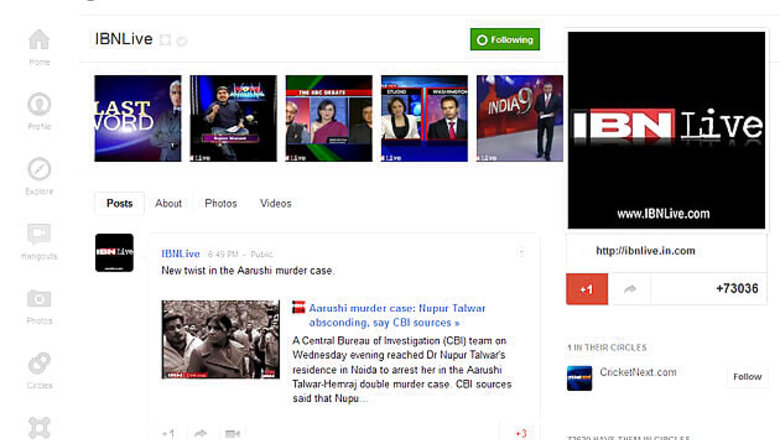Select the Posts tab
Viewport: 780px width, 440px height.
tap(119, 203)
